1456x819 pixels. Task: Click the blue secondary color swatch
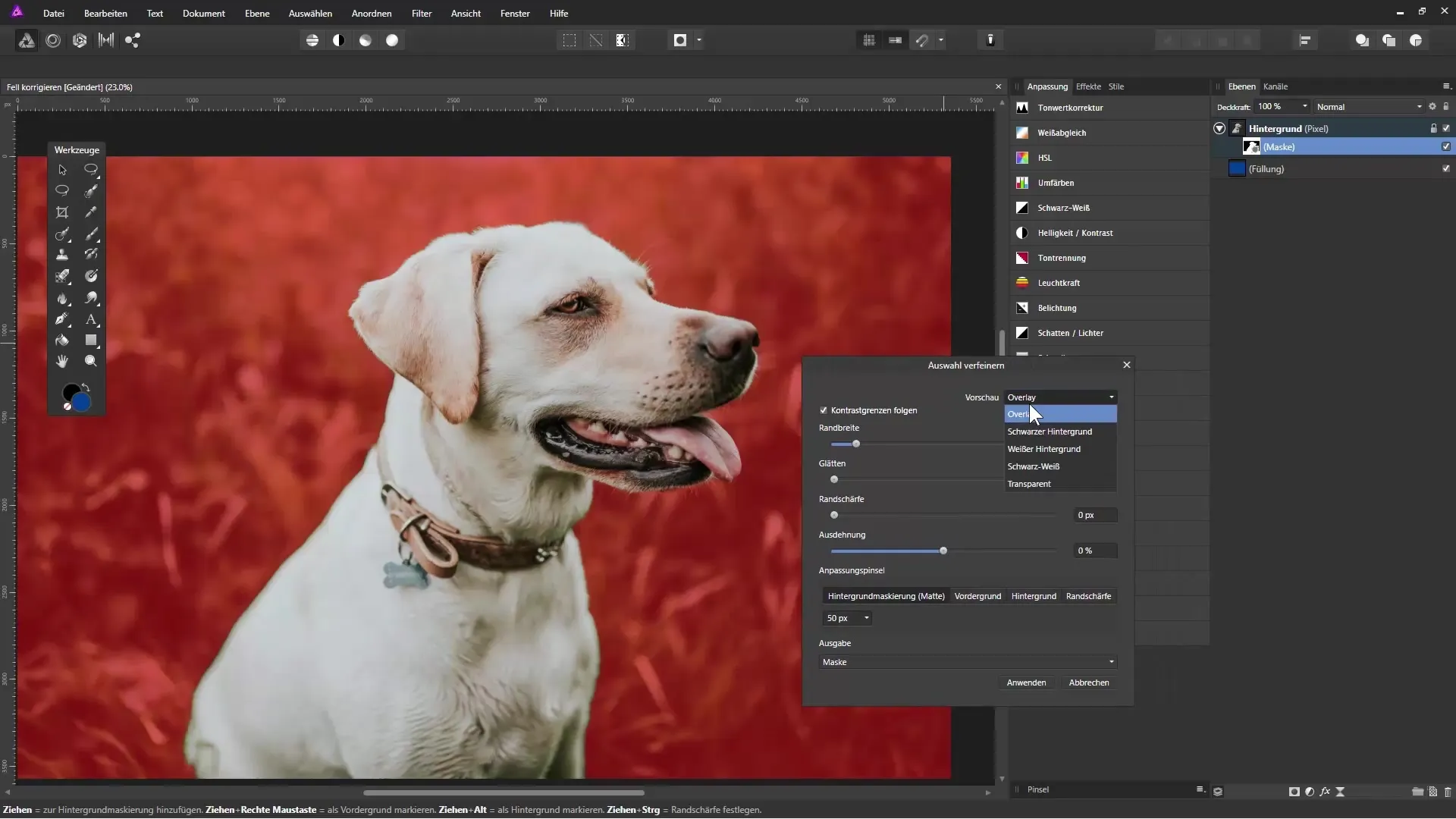(x=81, y=403)
